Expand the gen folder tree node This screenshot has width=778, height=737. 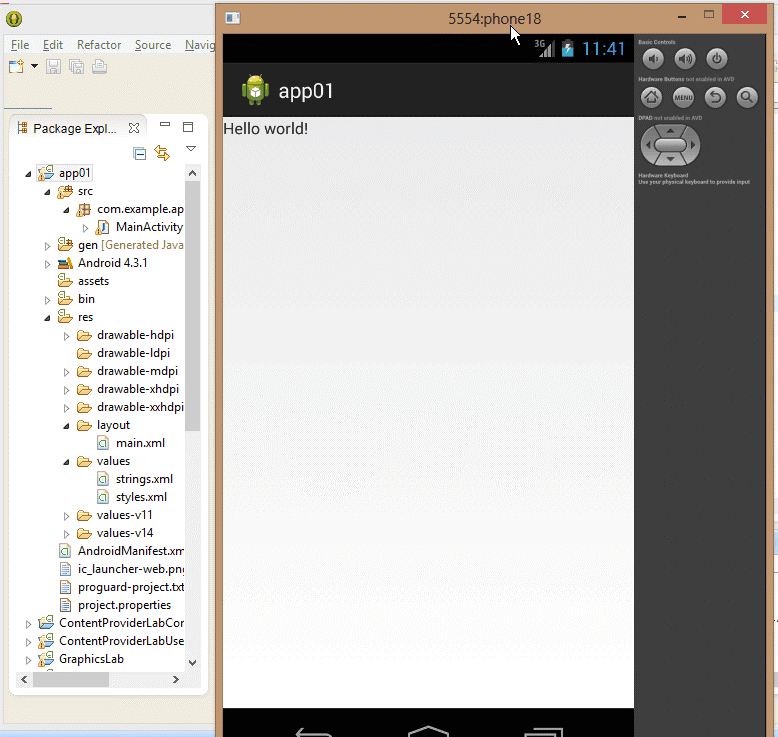pyautogui.click(x=47, y=245)
